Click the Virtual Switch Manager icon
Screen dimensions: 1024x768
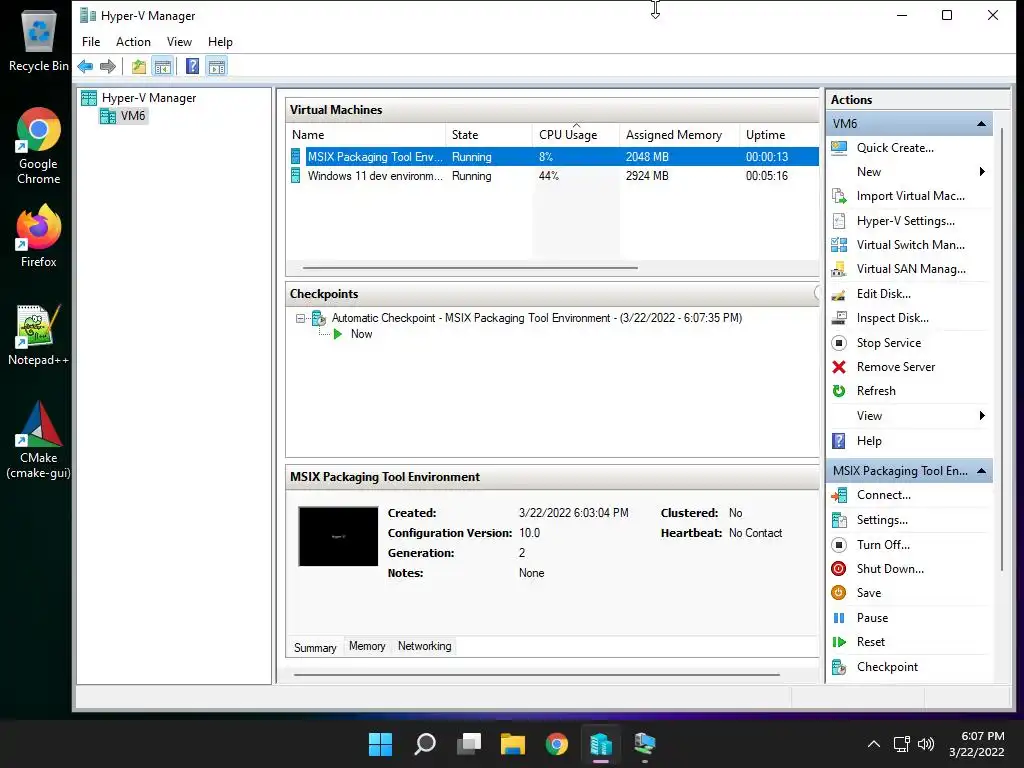(x=839, y=245)
